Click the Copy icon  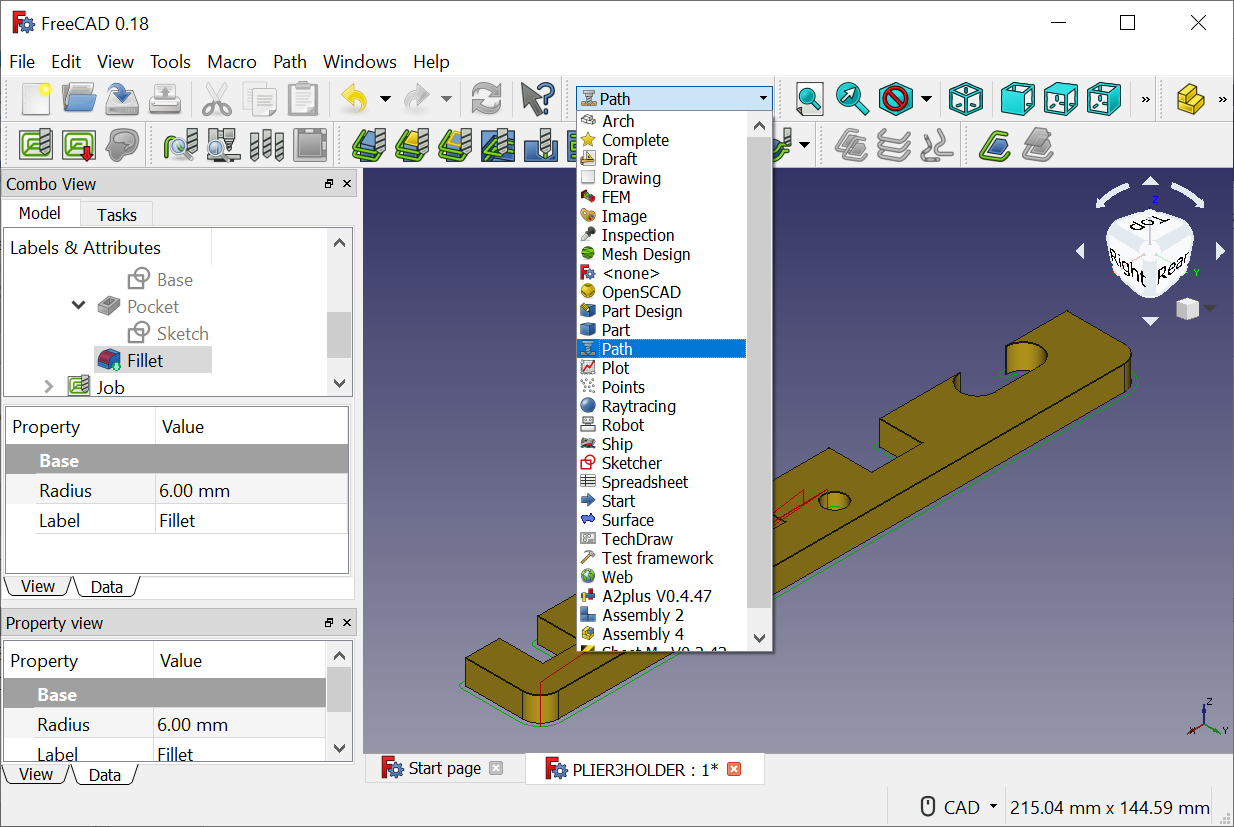pos(260,98)
